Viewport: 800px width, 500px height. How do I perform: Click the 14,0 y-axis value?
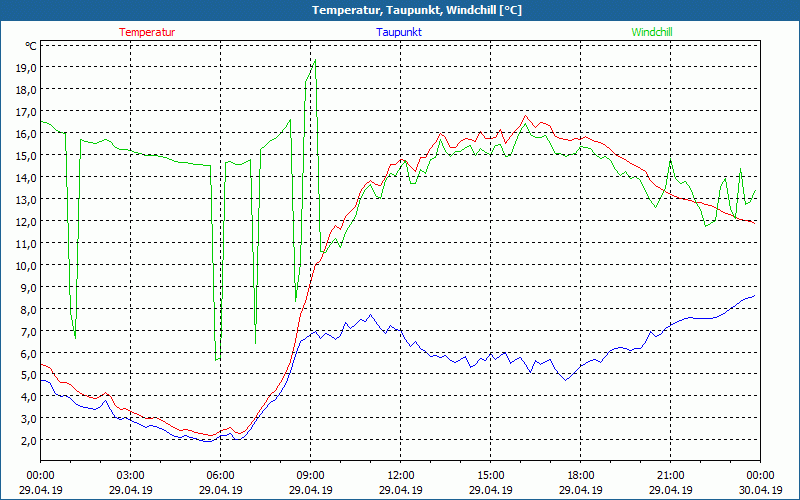27,177
